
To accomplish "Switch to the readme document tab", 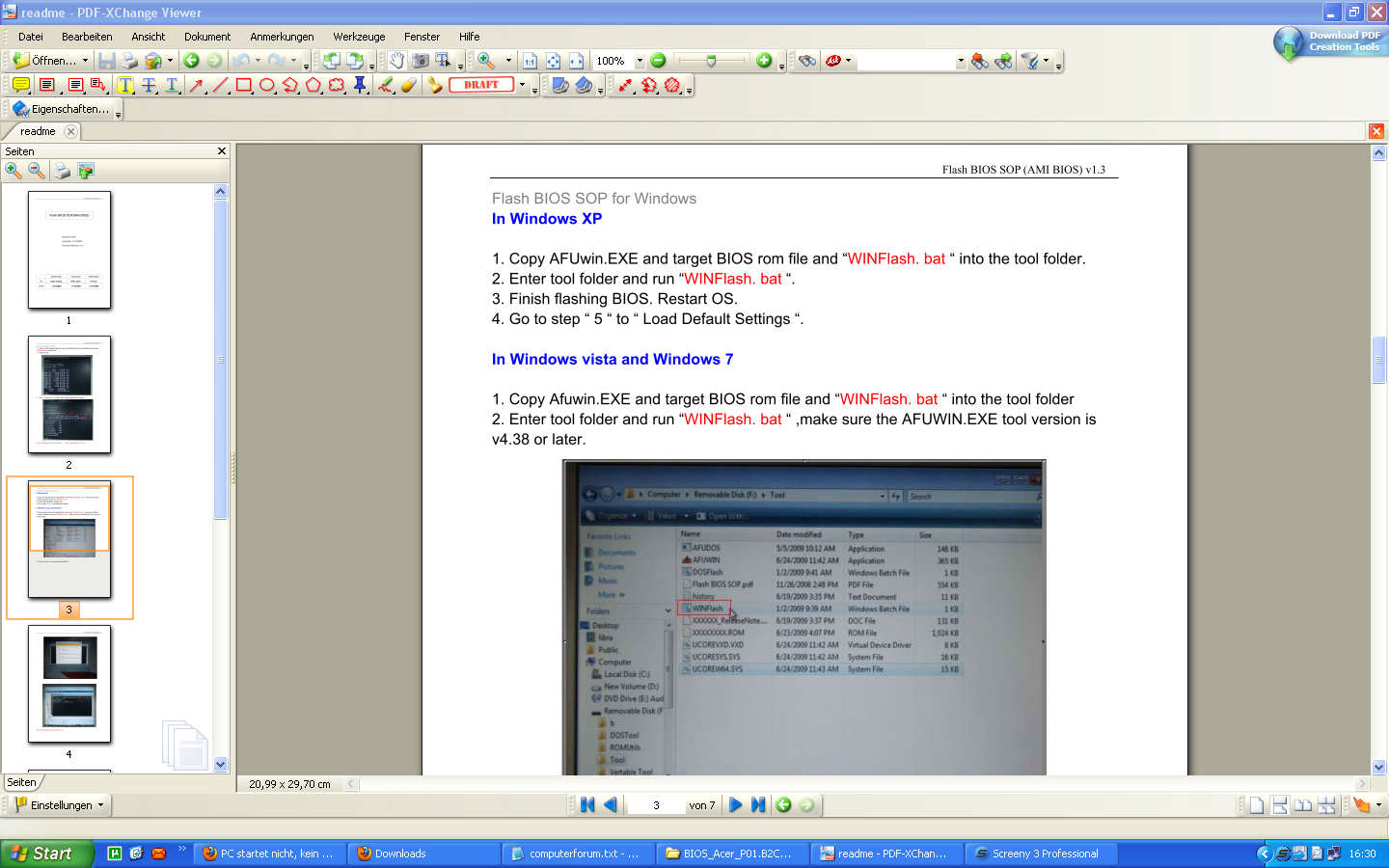I will point(38,131).
